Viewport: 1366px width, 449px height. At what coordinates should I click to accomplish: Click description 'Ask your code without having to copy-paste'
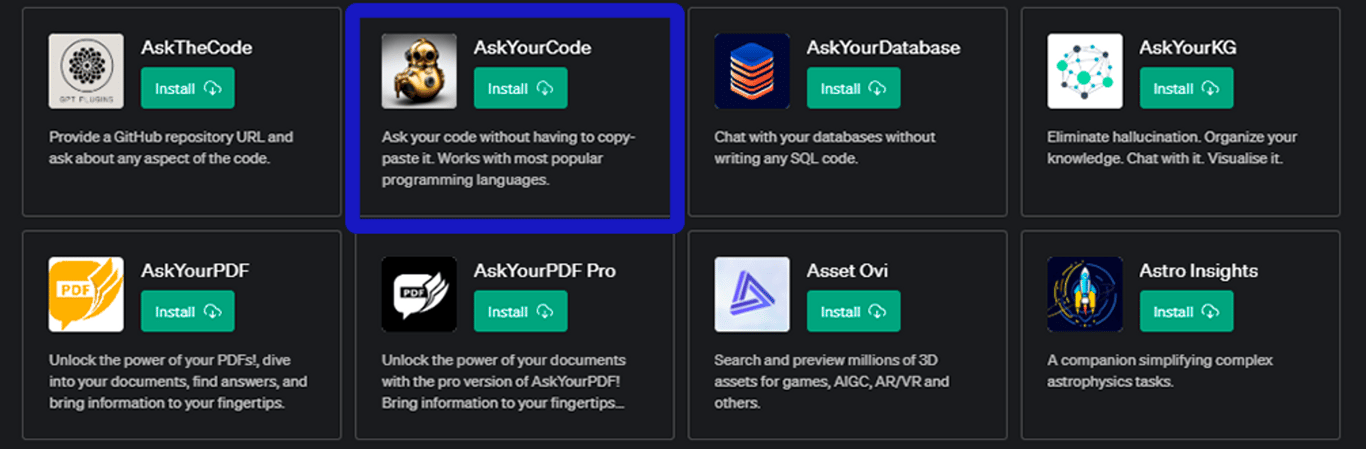[x=509, y=158]
